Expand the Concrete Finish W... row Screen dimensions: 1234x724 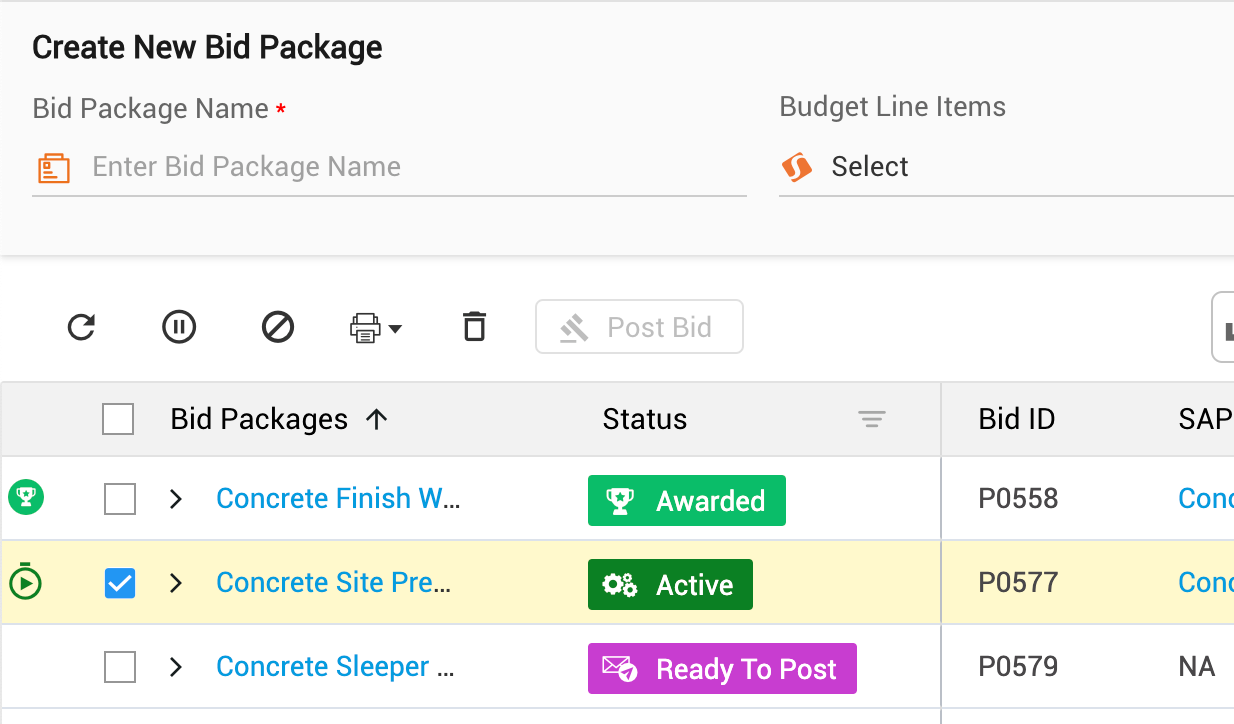click(x=176, y=499)
